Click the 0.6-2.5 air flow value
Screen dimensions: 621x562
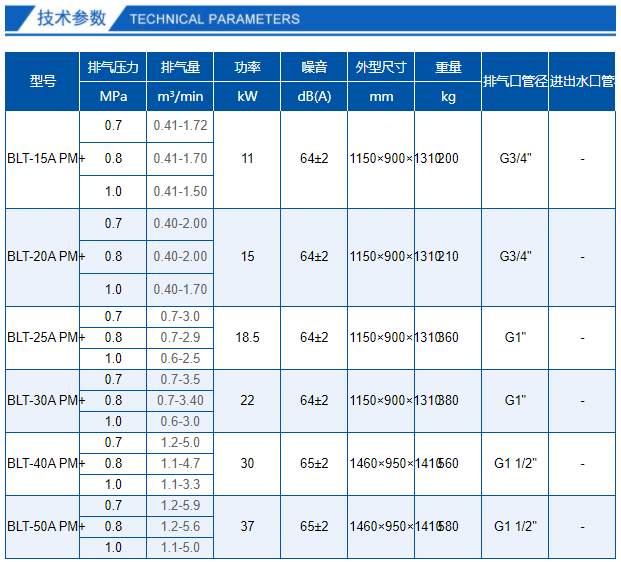coord(180,358)
